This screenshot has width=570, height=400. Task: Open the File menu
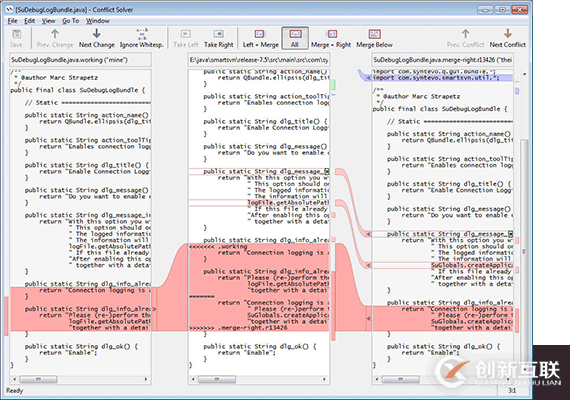point(12,21)
